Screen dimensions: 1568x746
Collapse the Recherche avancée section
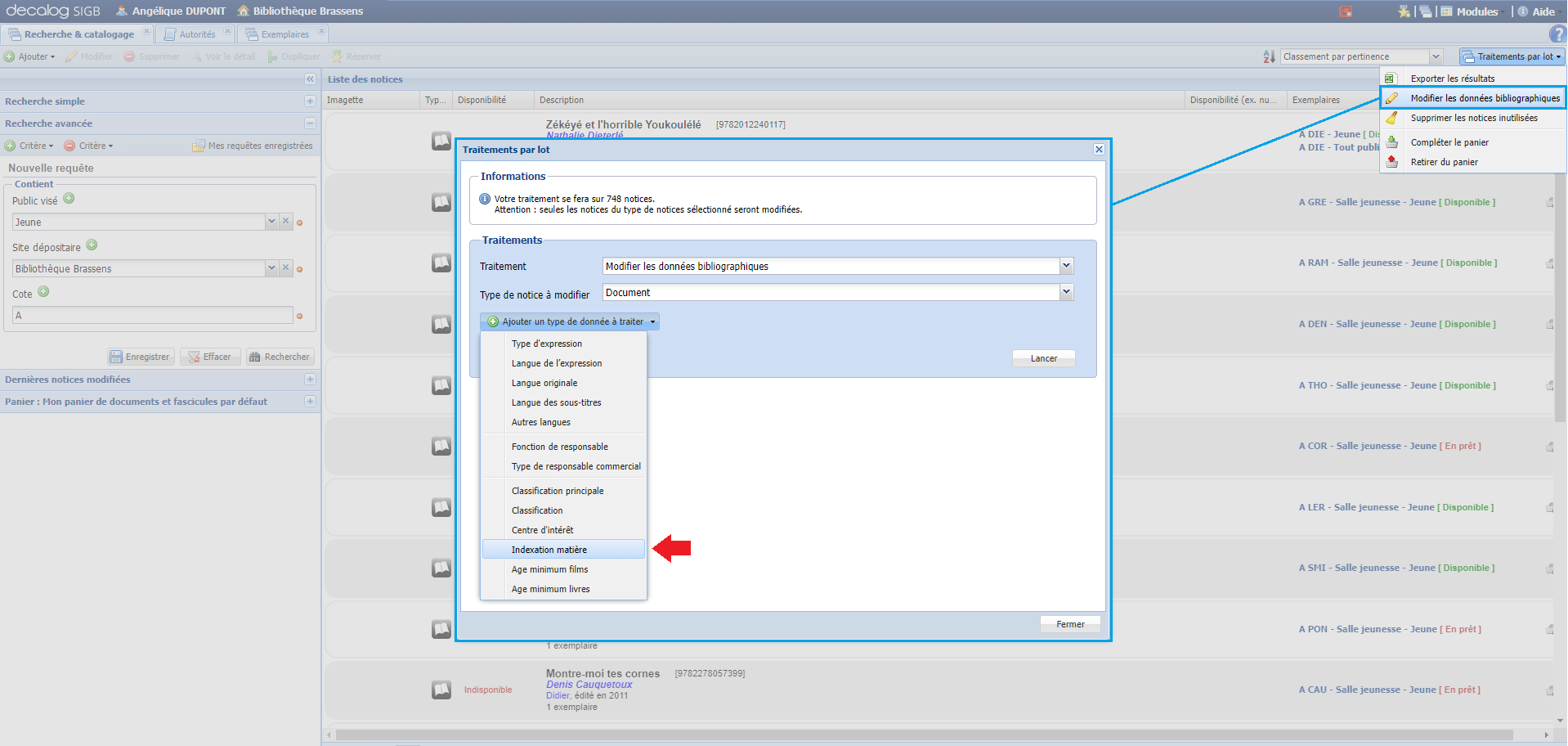(x=310, y=124)
